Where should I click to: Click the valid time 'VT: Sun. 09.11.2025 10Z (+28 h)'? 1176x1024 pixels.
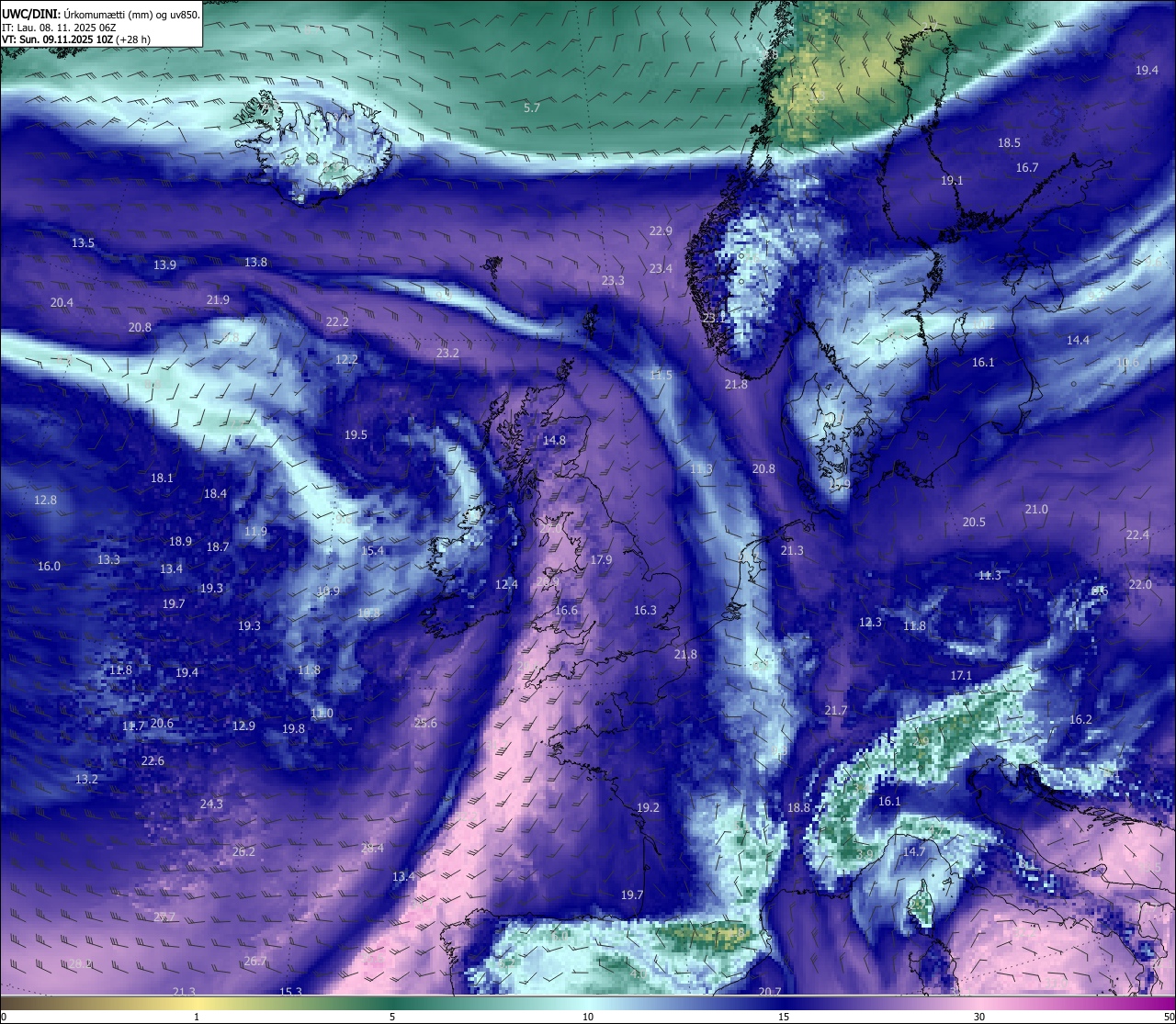(x=76, y=39)
